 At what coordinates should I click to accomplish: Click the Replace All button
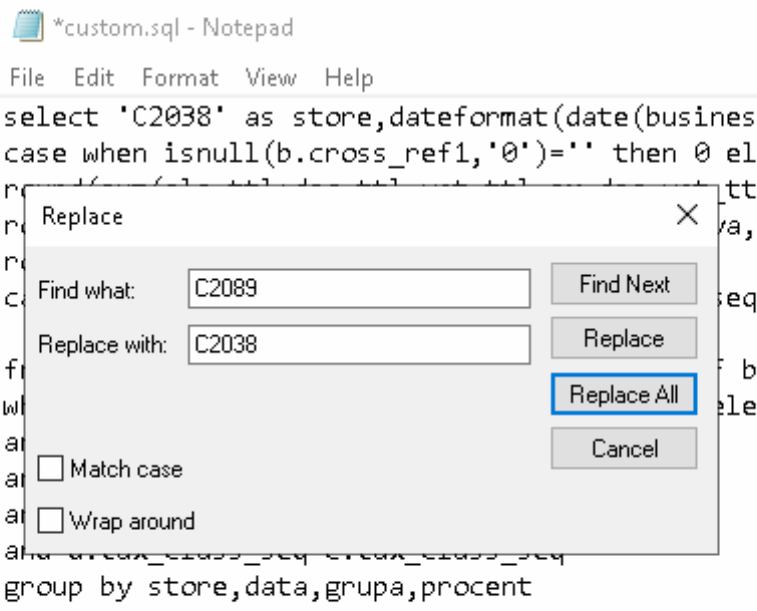tap(624, 394)
